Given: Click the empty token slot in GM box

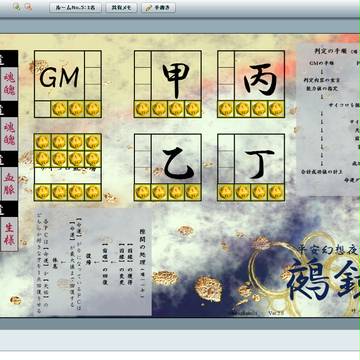Looking at the screenshot, I should [x=43, y=109].
